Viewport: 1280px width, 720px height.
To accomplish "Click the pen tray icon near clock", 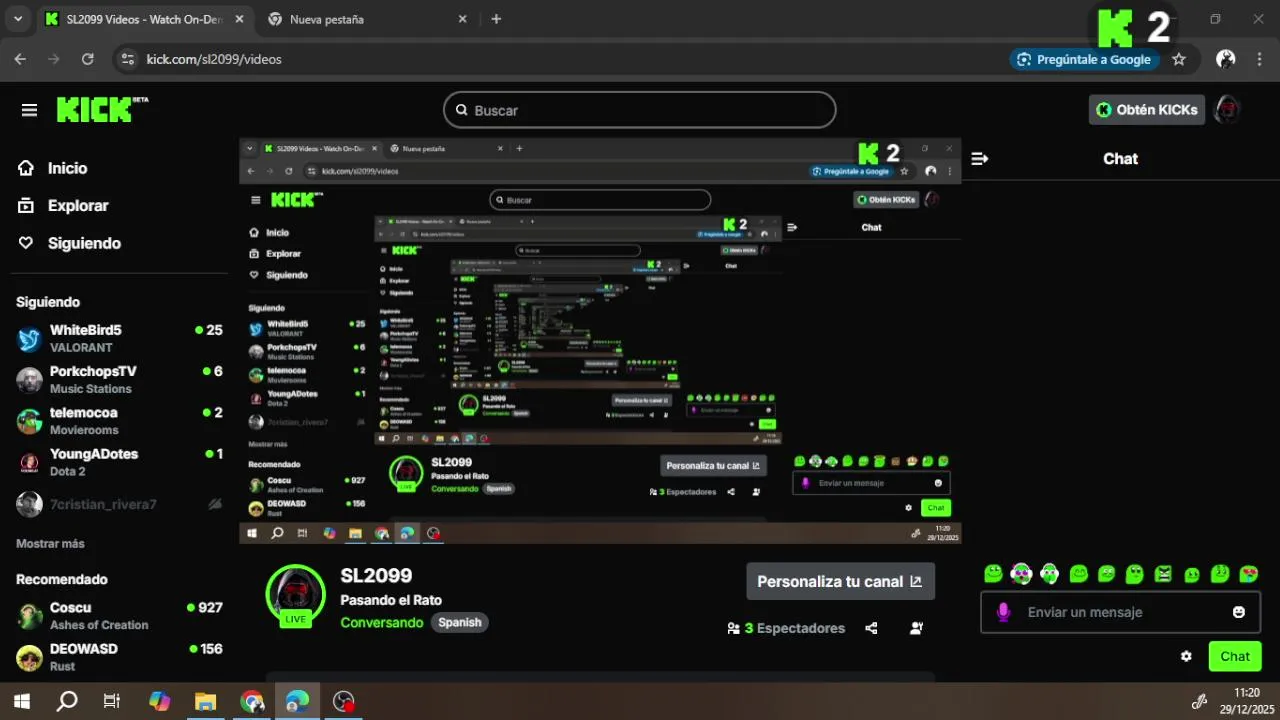I will (1199, 701).
